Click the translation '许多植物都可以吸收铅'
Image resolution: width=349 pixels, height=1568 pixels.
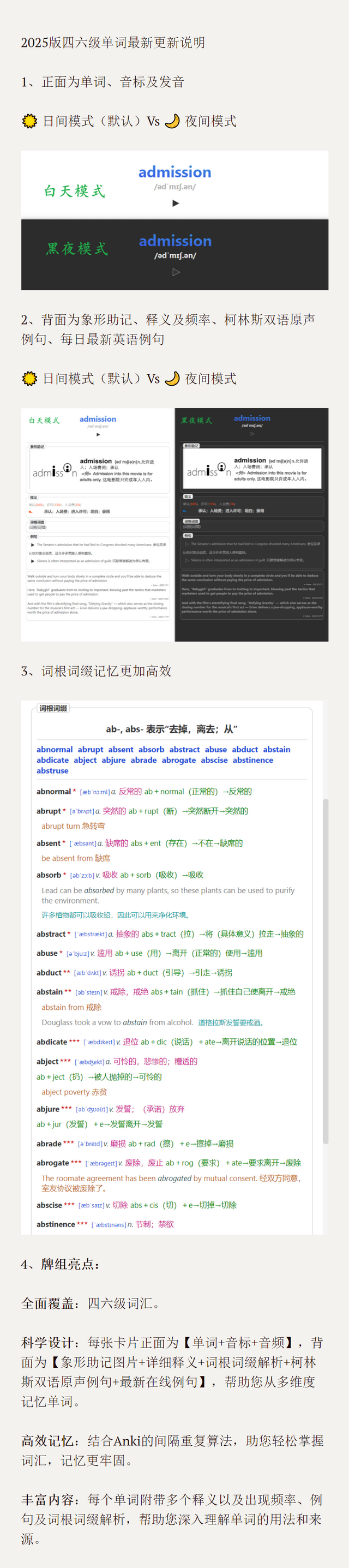116,915
